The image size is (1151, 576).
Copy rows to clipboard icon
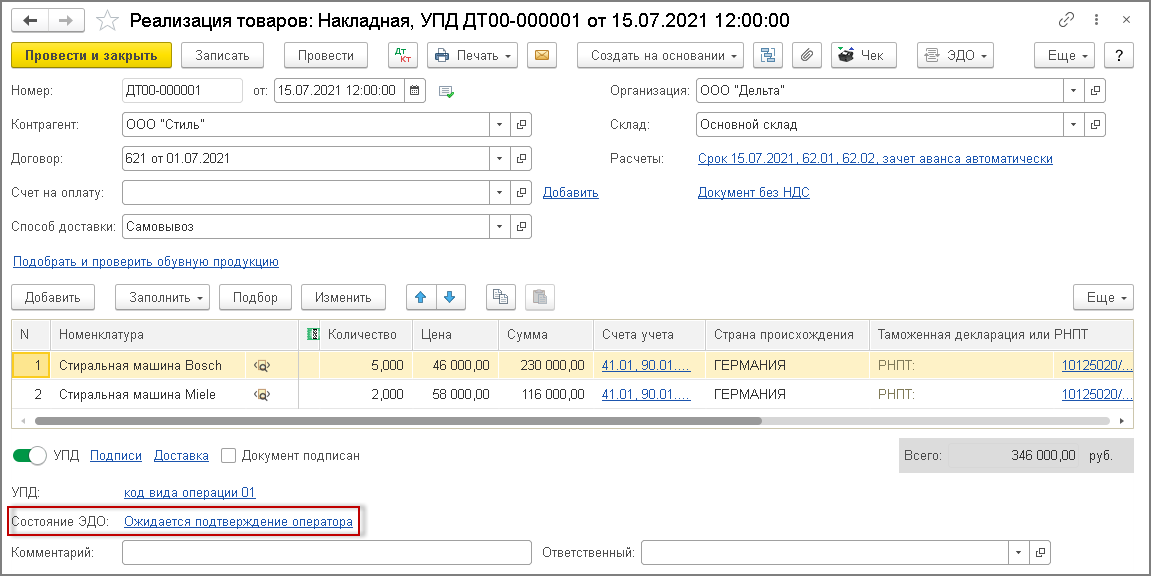[x=501, y=297]
